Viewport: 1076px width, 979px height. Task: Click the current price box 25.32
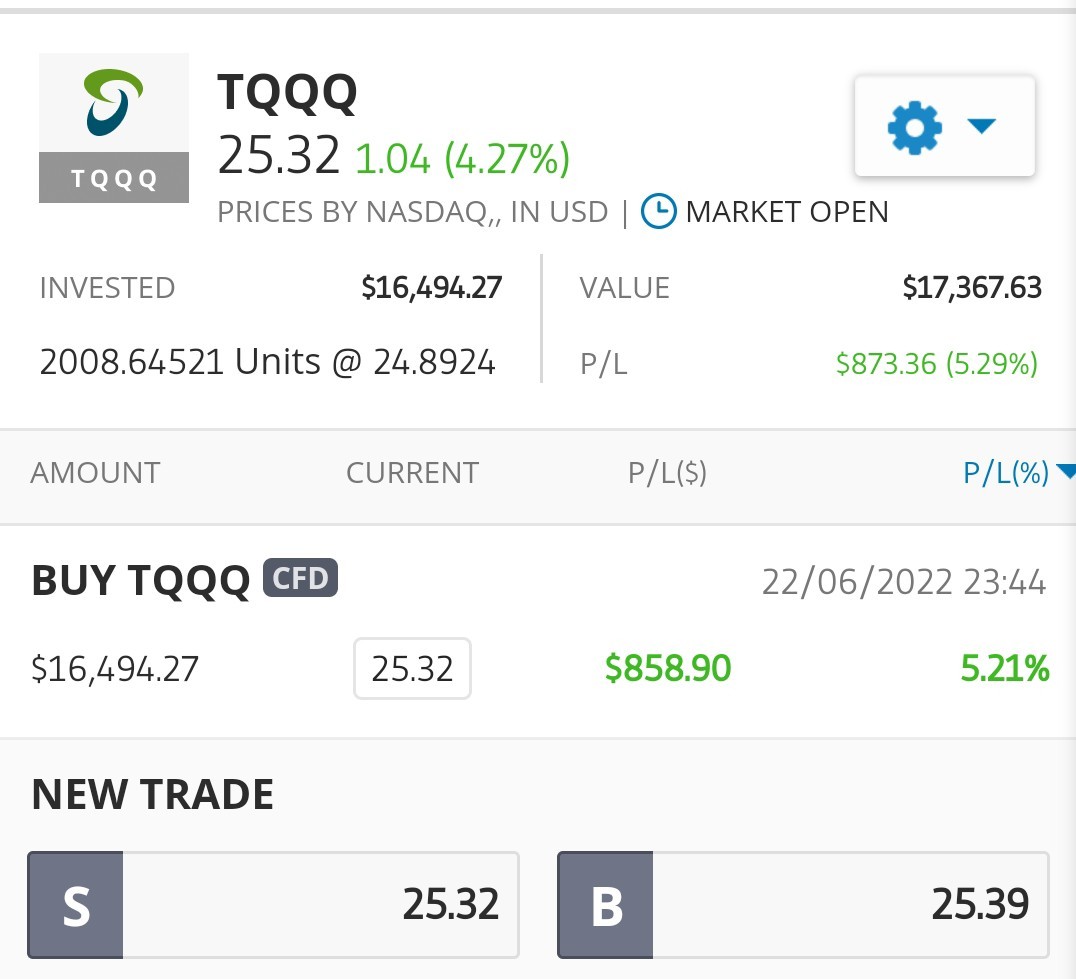(412, 668)
